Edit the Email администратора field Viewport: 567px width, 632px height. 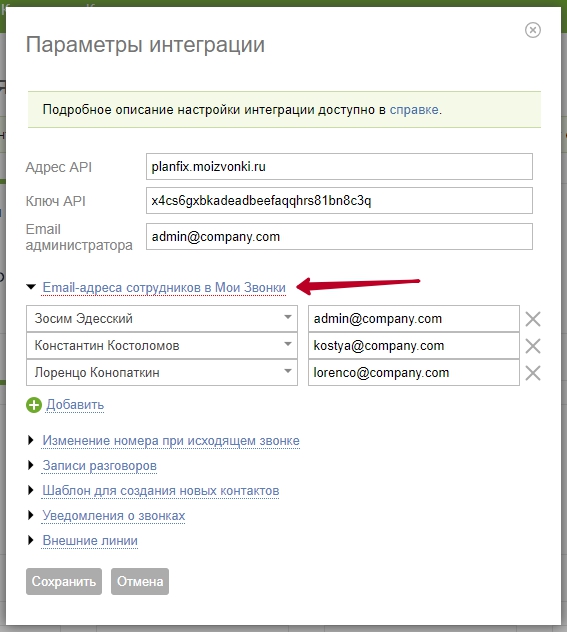[339, 237]
